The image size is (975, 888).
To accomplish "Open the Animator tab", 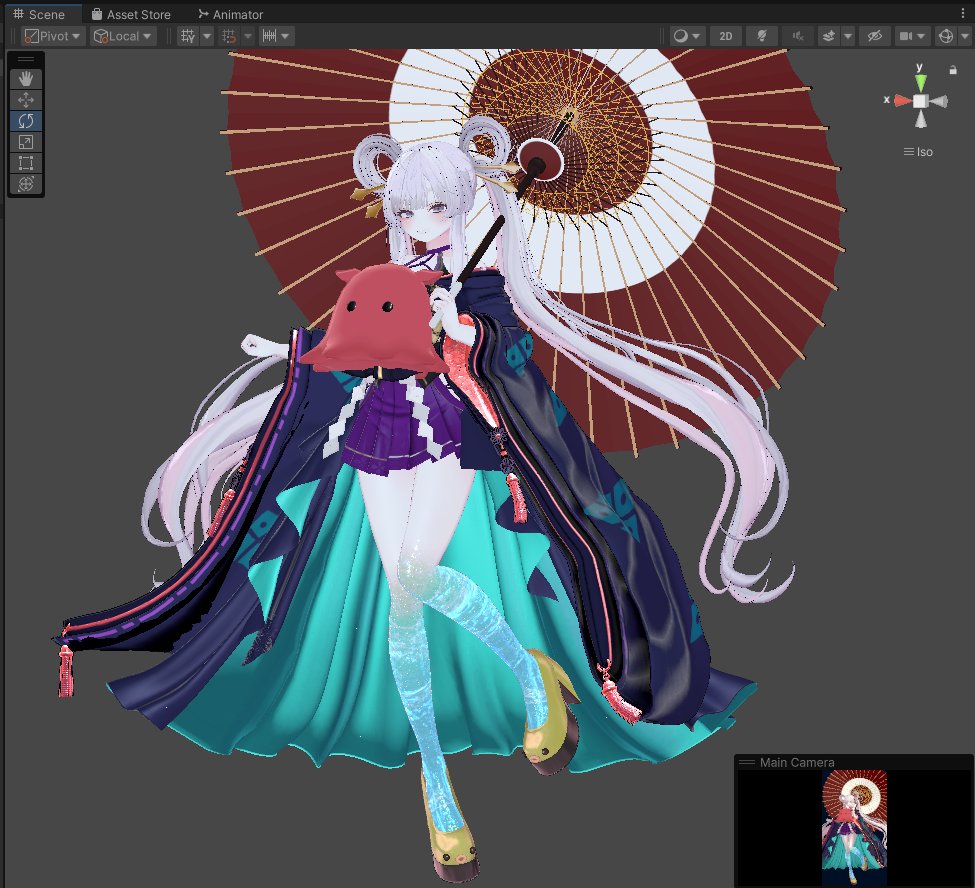I will pyautogui.click(x=231, y=14).
